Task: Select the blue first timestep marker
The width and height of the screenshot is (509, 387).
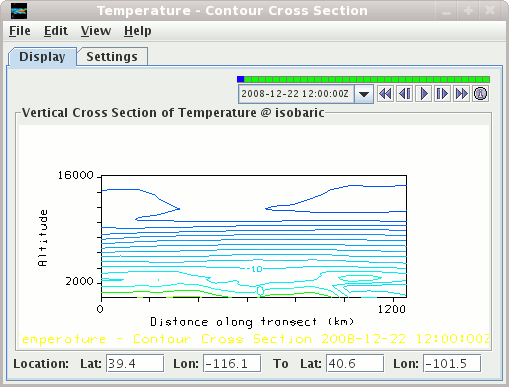Action: coord(241,79)
